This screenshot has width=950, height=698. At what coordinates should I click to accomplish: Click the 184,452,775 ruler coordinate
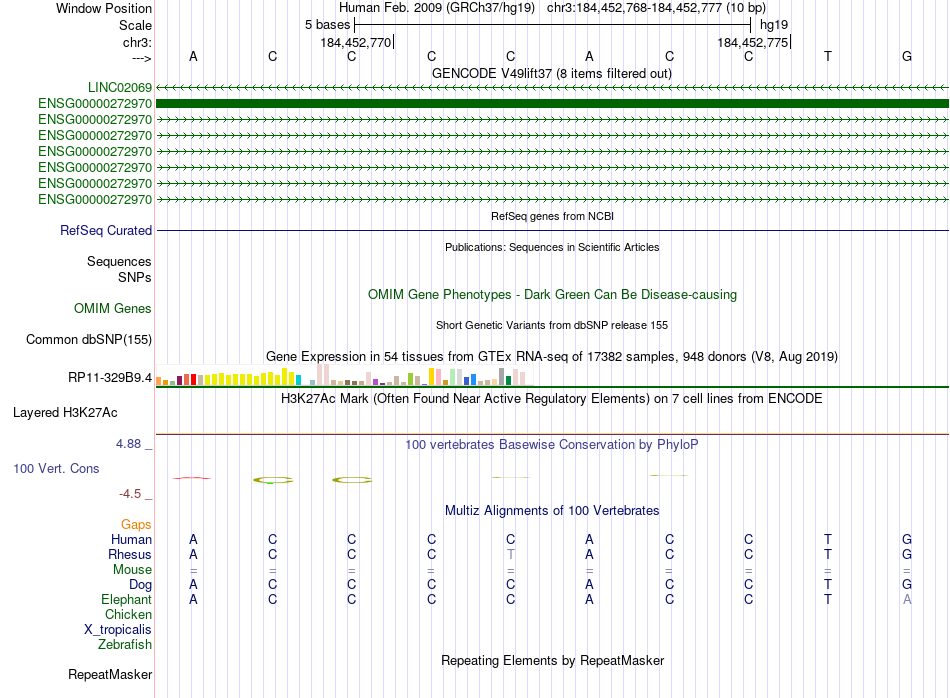pos(753,42)
